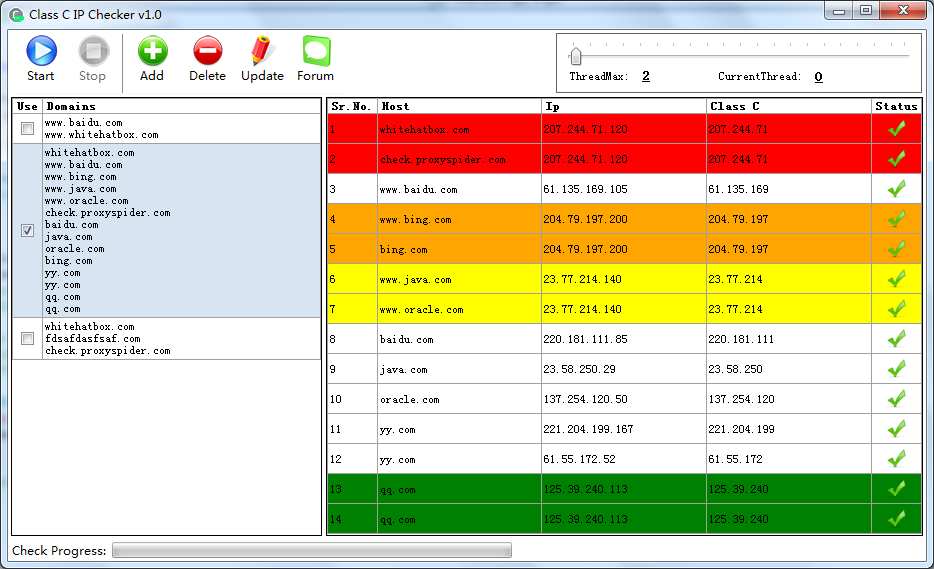This screenshot has height=569, width=934.
Task: Click status checkmark in row 3 www.baidu.com
Action: (896, 189)
